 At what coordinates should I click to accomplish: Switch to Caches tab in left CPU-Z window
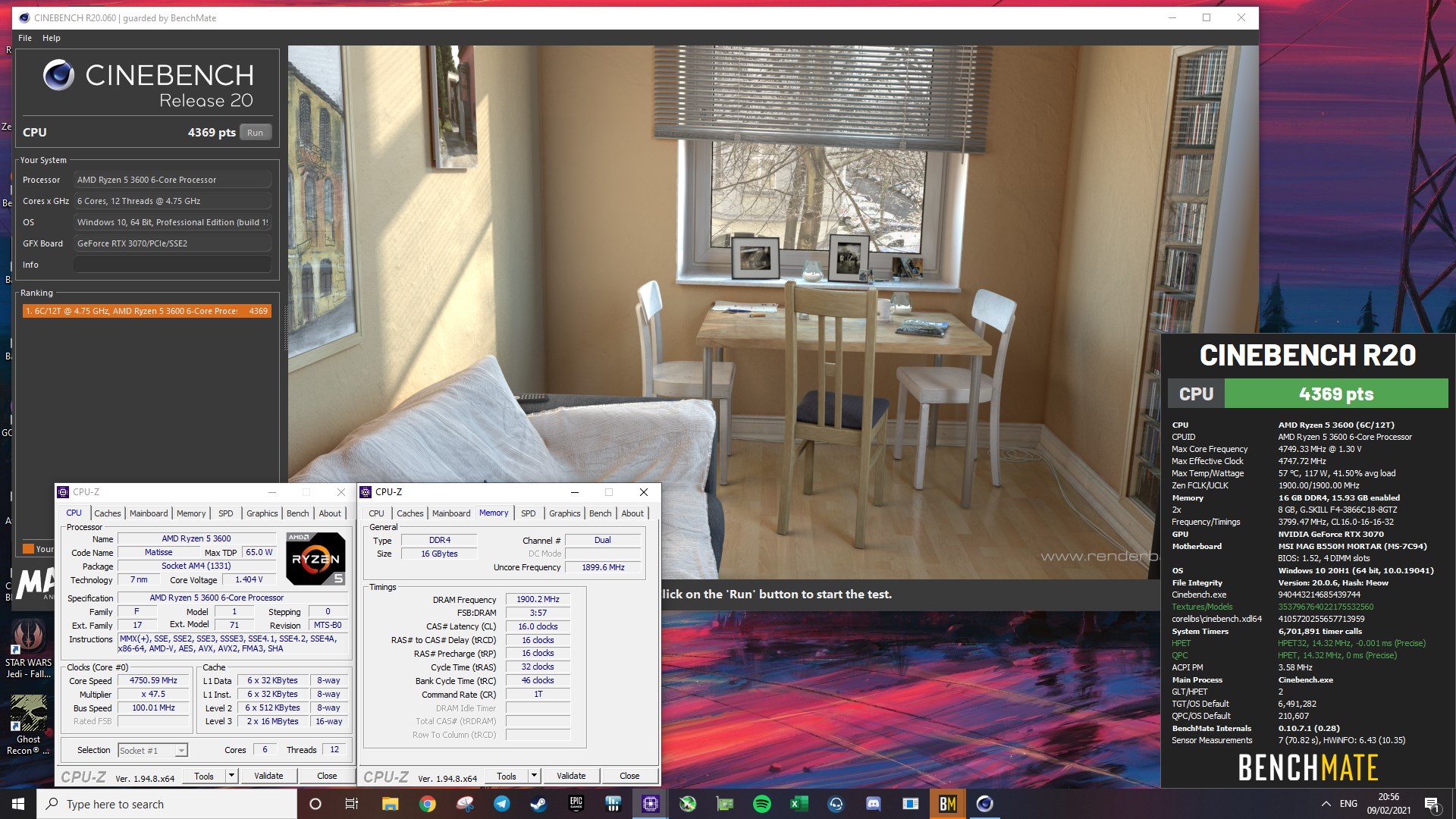pos(107,513)
